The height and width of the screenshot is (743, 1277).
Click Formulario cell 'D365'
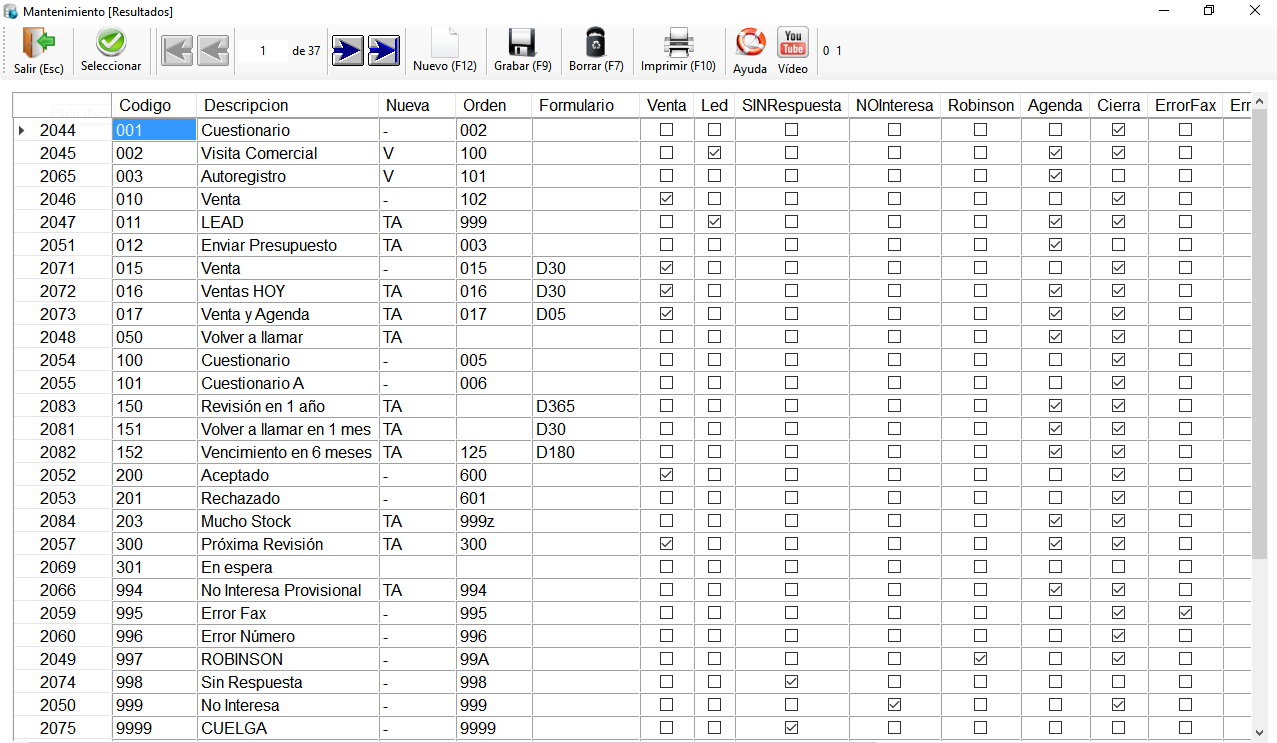585,406
